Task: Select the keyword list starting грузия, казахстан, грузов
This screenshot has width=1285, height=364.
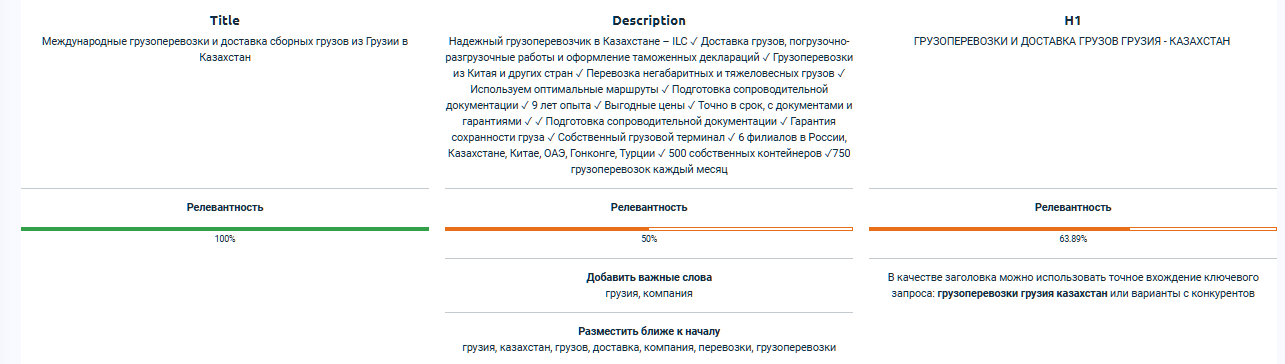Action: click(648, 347)
